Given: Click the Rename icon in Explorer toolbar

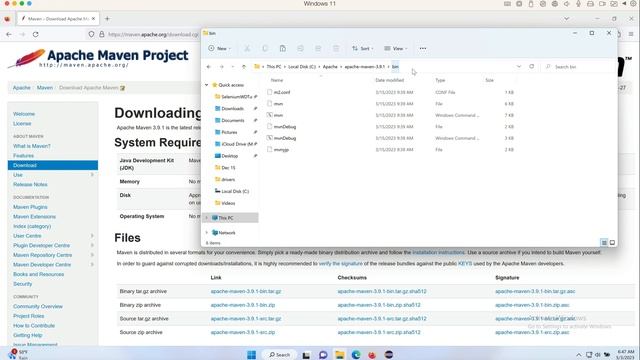Looking at the screenshot, I should point(300,49).
